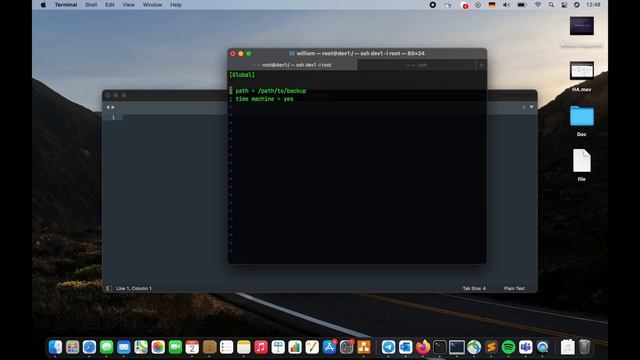Screen dimensions: 640x360
Task: Open the battery status menu
Action: [522, 5]
